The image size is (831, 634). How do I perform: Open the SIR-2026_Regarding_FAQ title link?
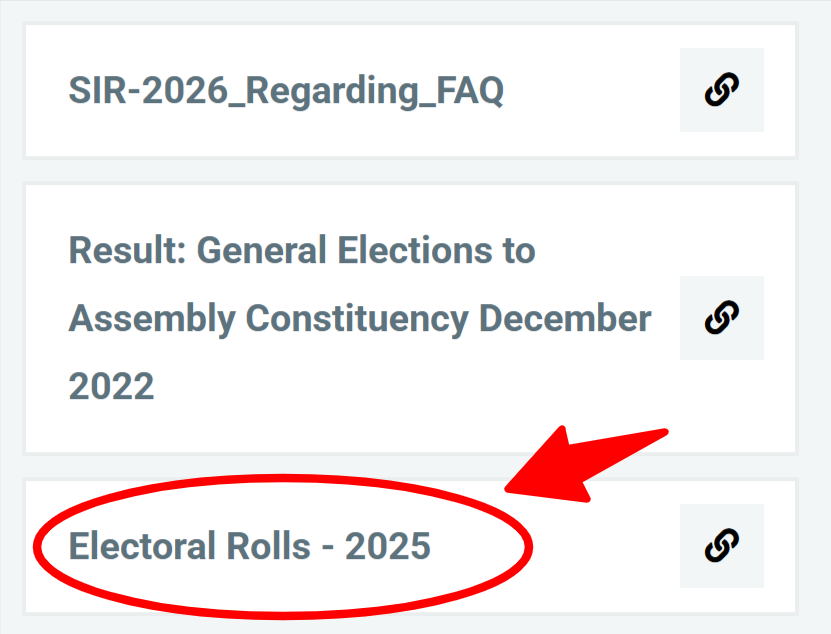pyautogui.click(x=286, y=91)
